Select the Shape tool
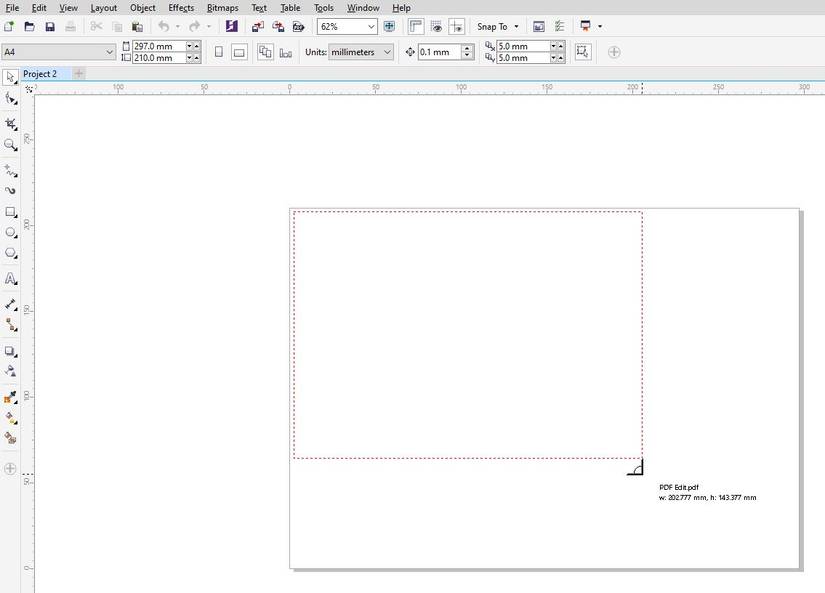Image resolution: width=825 pixels, height=593 pixels. (x=11, y=98)
